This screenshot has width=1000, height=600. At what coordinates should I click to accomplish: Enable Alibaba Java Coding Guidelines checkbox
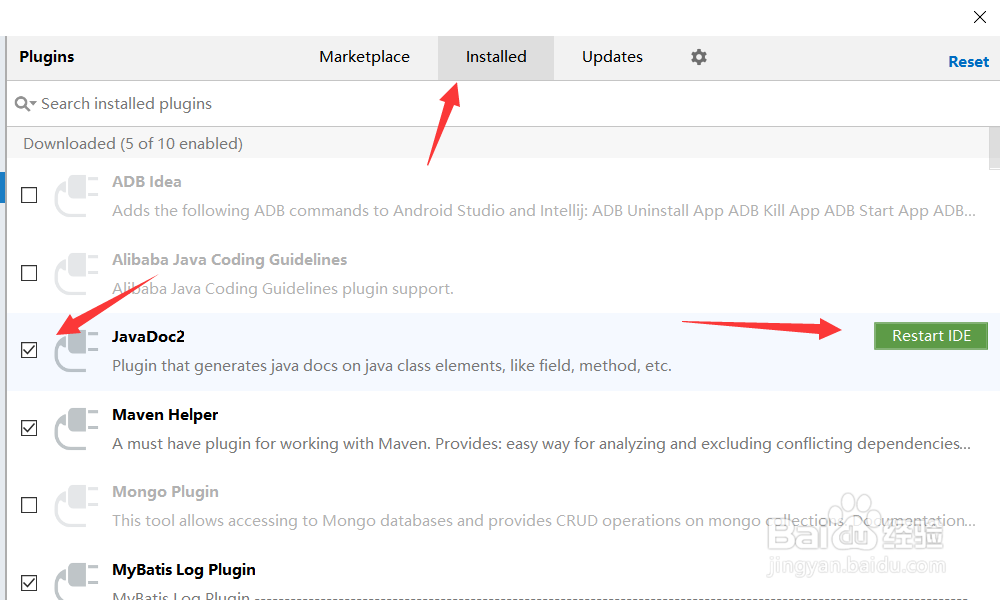coord(29,273)
